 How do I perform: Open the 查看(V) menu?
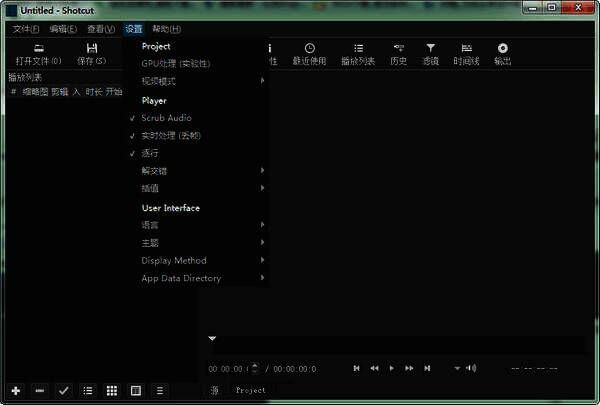point(101,29)
